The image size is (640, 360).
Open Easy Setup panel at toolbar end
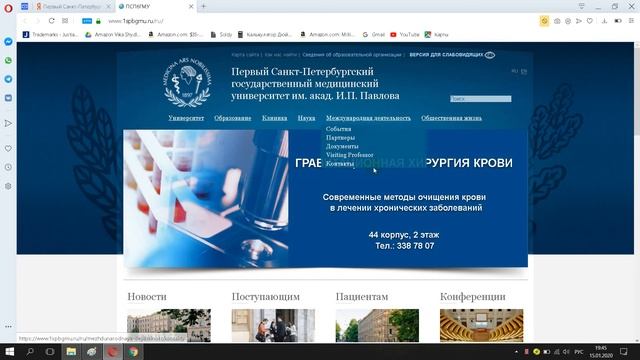631,21
